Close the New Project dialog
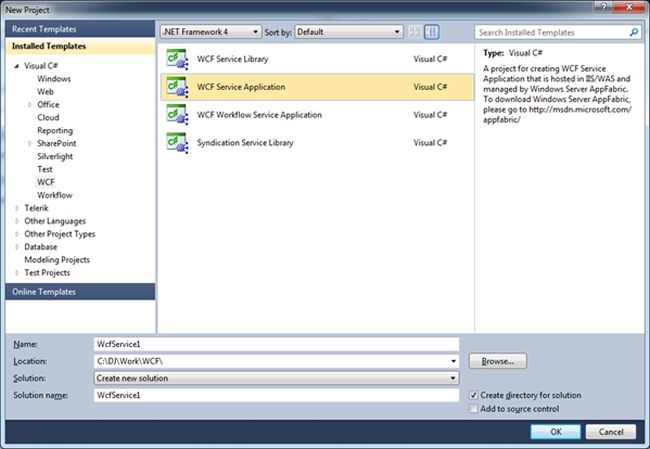The image size is (650, 449). [628, 7]
